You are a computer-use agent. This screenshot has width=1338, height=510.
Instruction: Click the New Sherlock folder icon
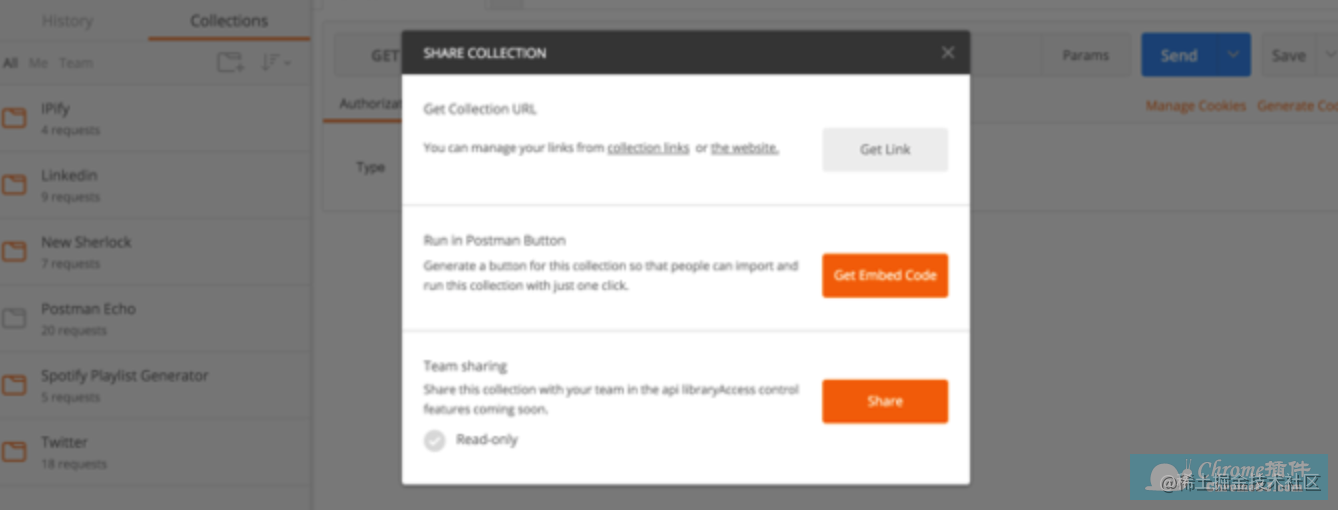click(x=14, y=252)
